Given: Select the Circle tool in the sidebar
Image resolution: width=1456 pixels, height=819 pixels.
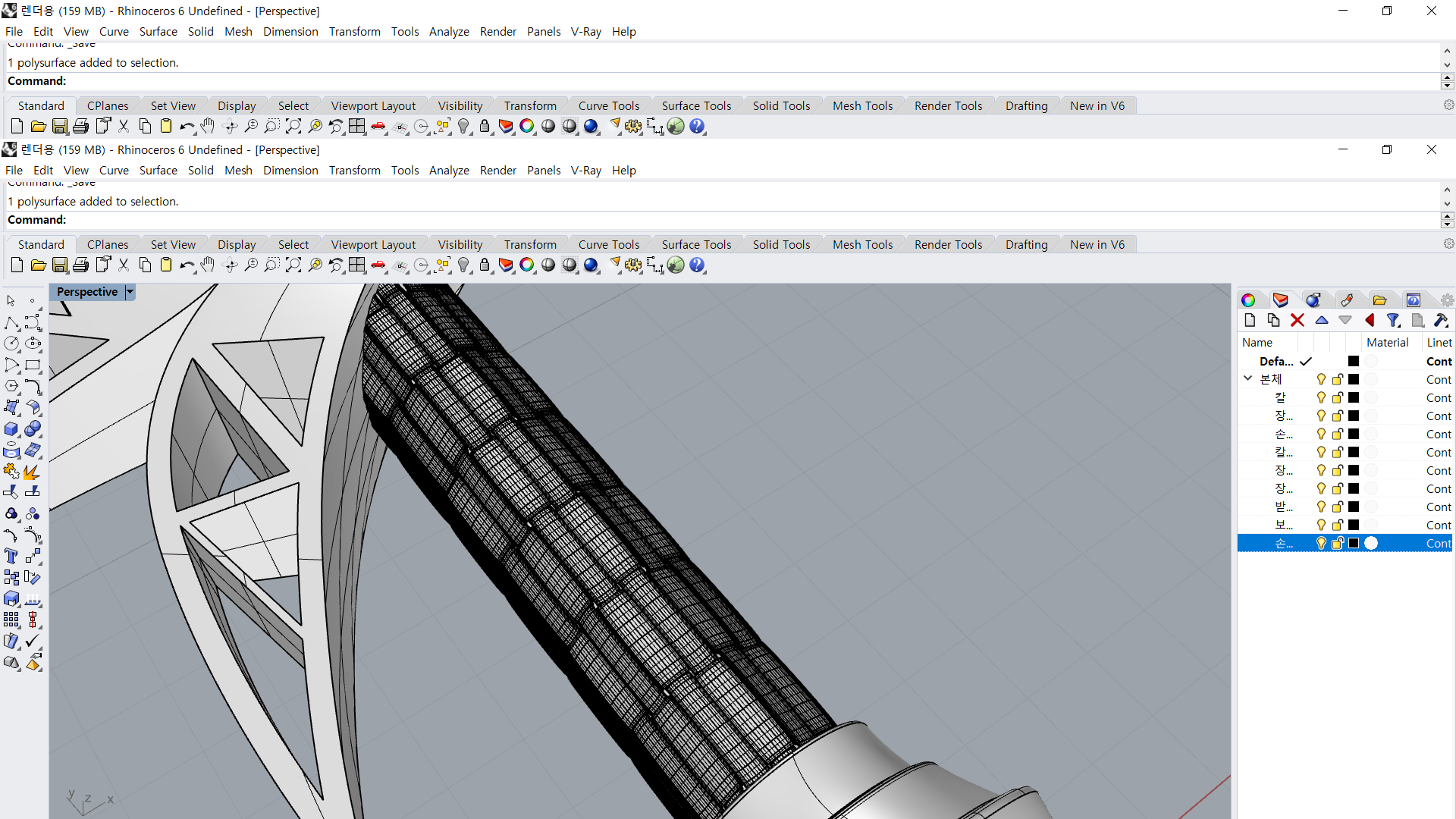Looking at the screenshot, I should pos(11,344).
